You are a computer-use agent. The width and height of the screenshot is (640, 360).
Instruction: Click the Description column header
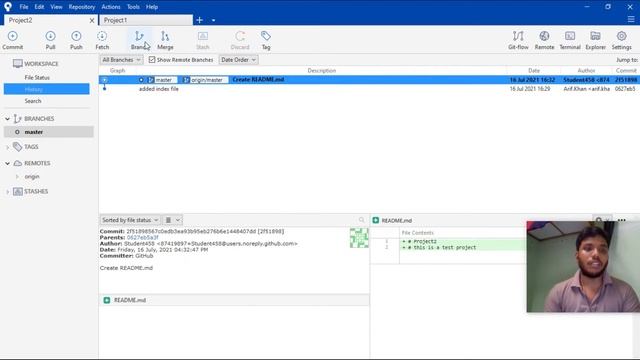322,71
